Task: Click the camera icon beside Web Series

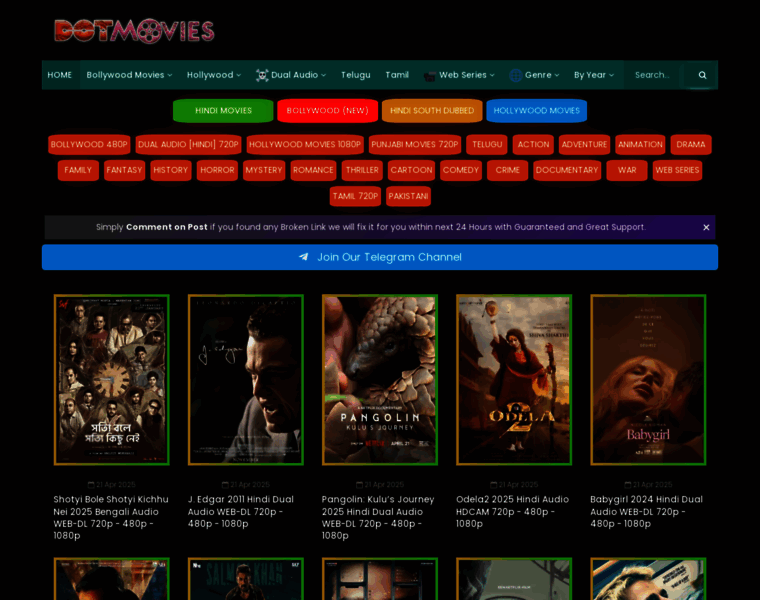Action: [429, 76]
